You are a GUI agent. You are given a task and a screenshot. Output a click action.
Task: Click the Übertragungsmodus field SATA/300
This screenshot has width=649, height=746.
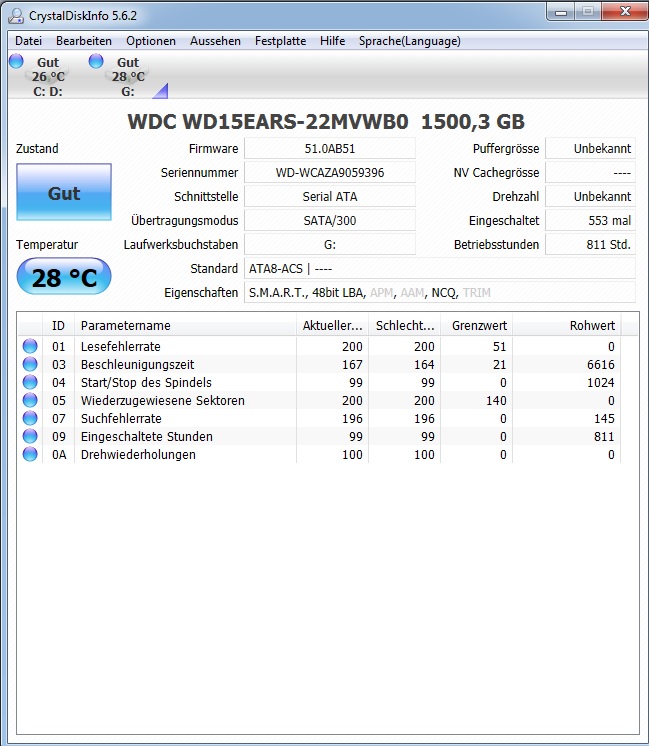tap(330, 220)
